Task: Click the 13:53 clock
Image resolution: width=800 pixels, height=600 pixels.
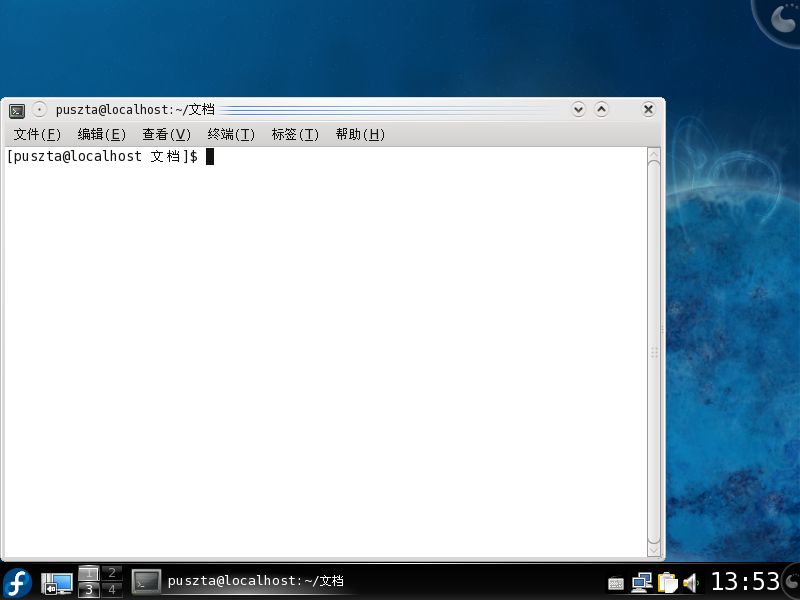Action: point(745,581)
